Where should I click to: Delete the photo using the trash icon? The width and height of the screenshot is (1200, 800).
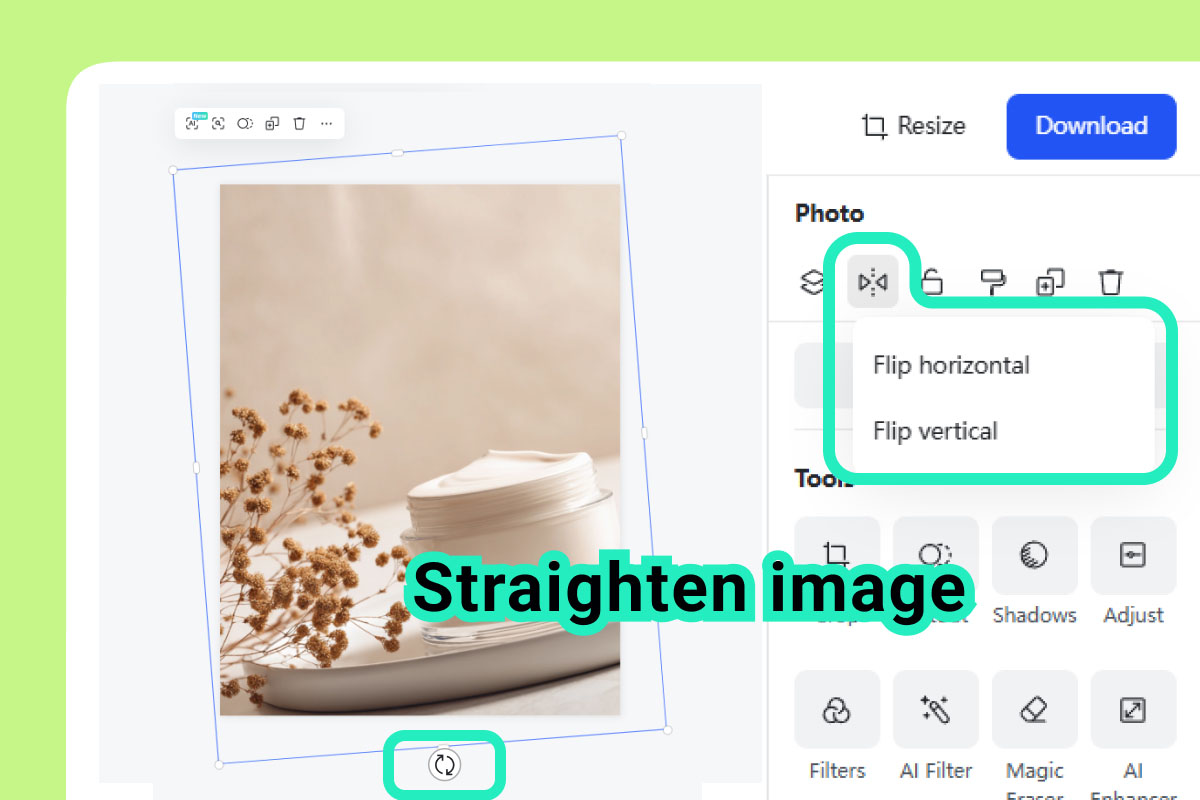point(1110,281)
